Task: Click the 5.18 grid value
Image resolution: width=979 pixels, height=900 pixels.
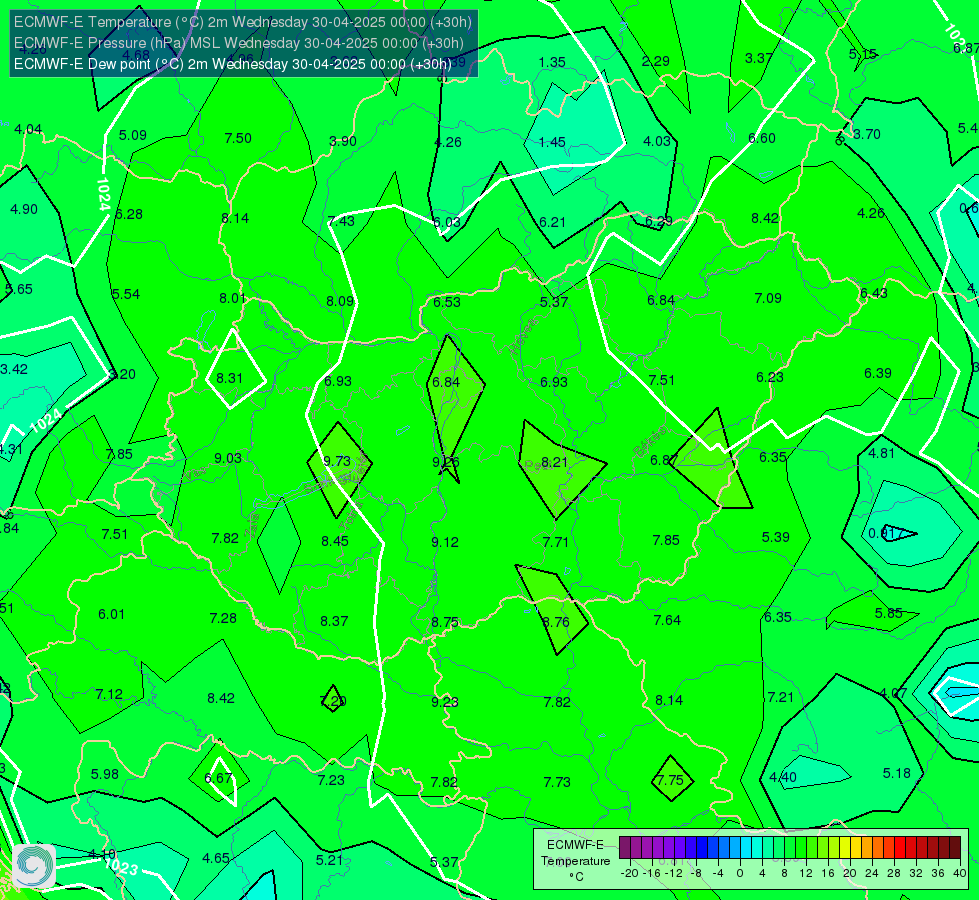Action: coord(897,773)
